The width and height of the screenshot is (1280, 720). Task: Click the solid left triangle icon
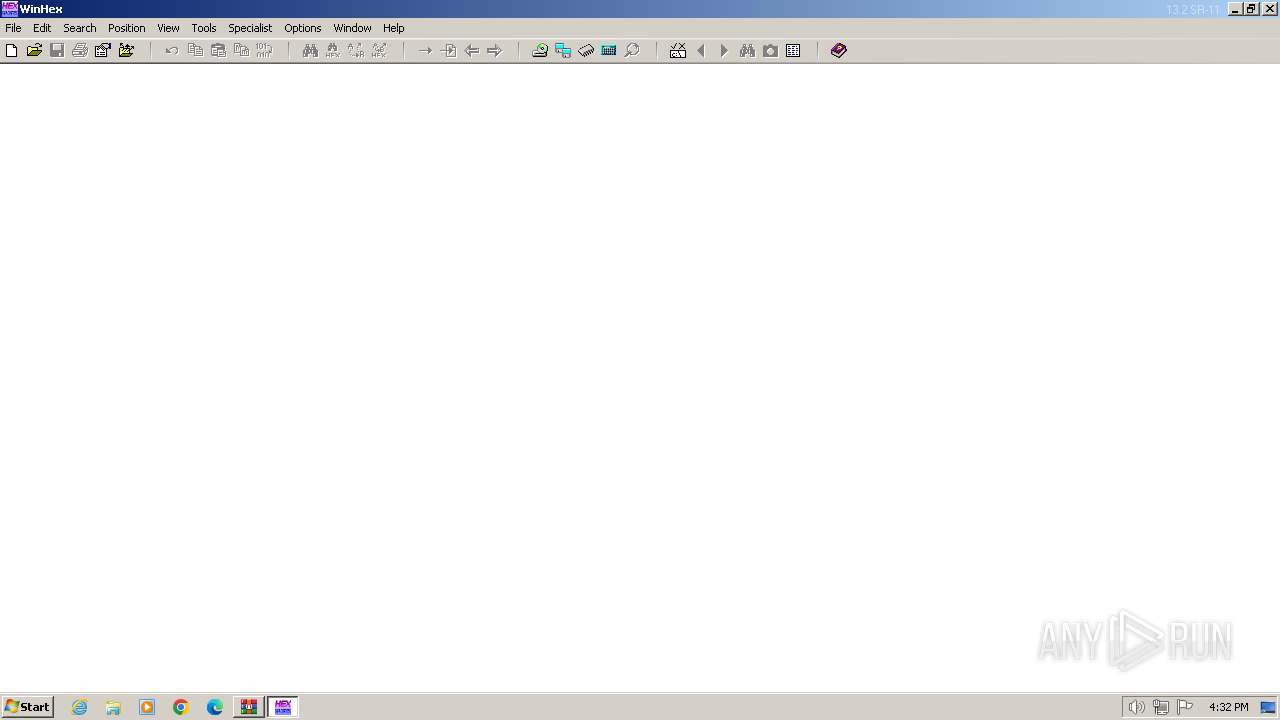[701, 50]
